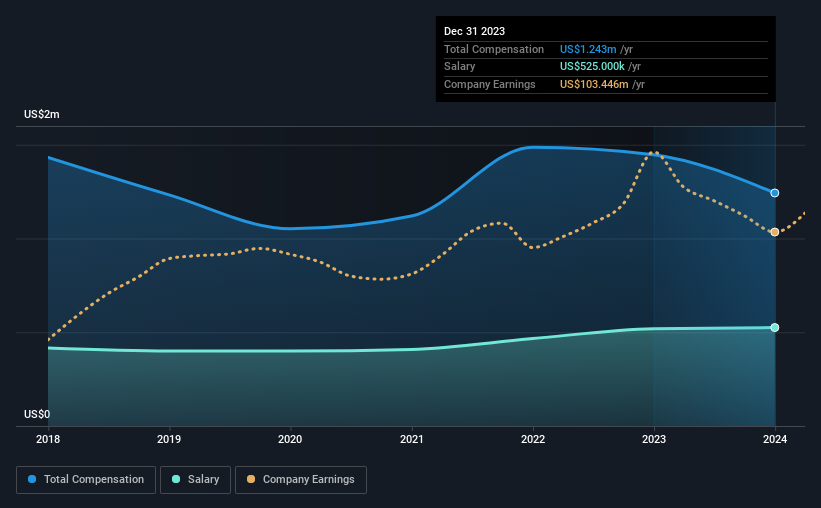Click the US$2m y-axis label
Viewport: 821px width, 508px height.
[42, 115]
